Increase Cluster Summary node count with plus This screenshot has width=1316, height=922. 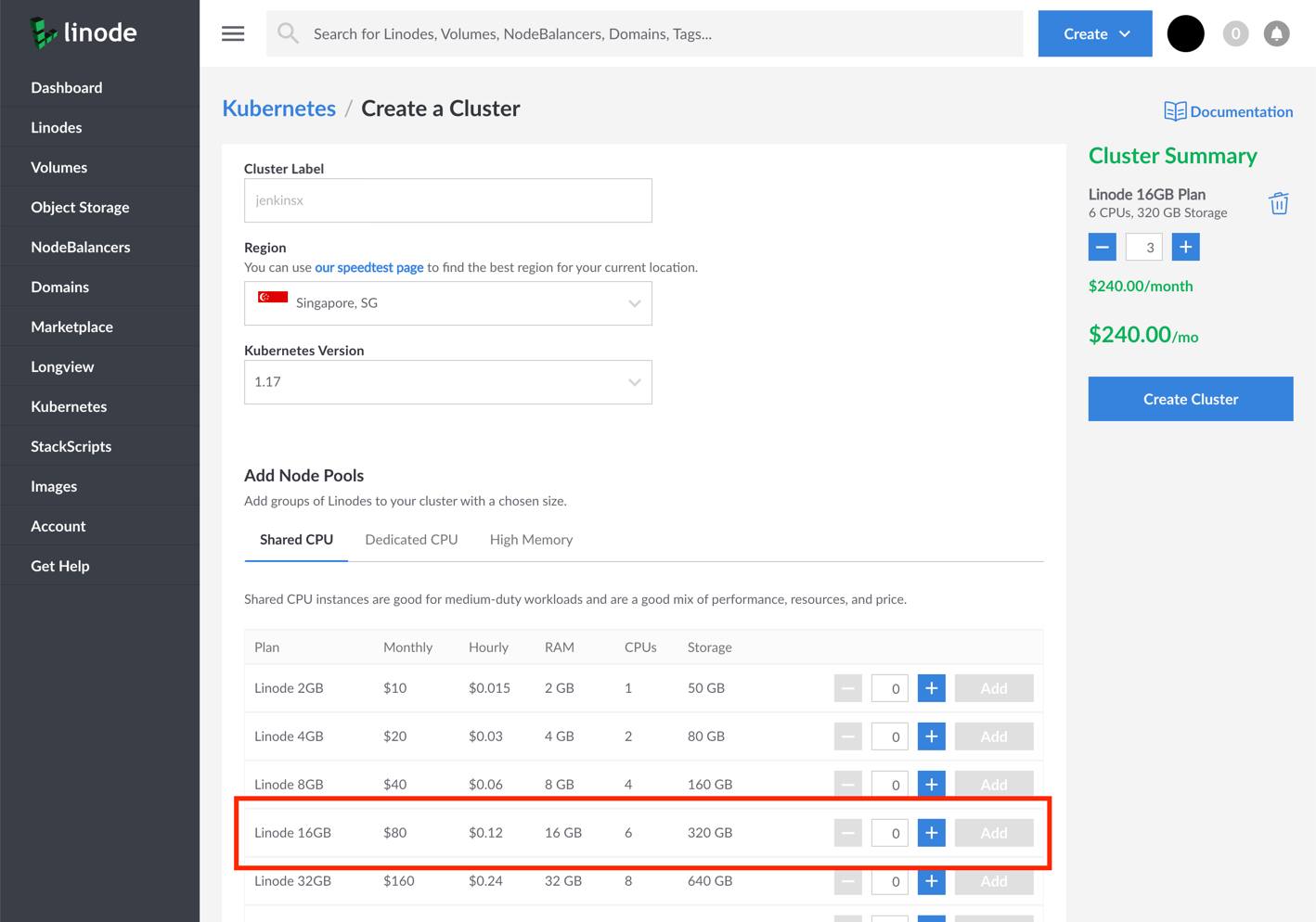1185,247
